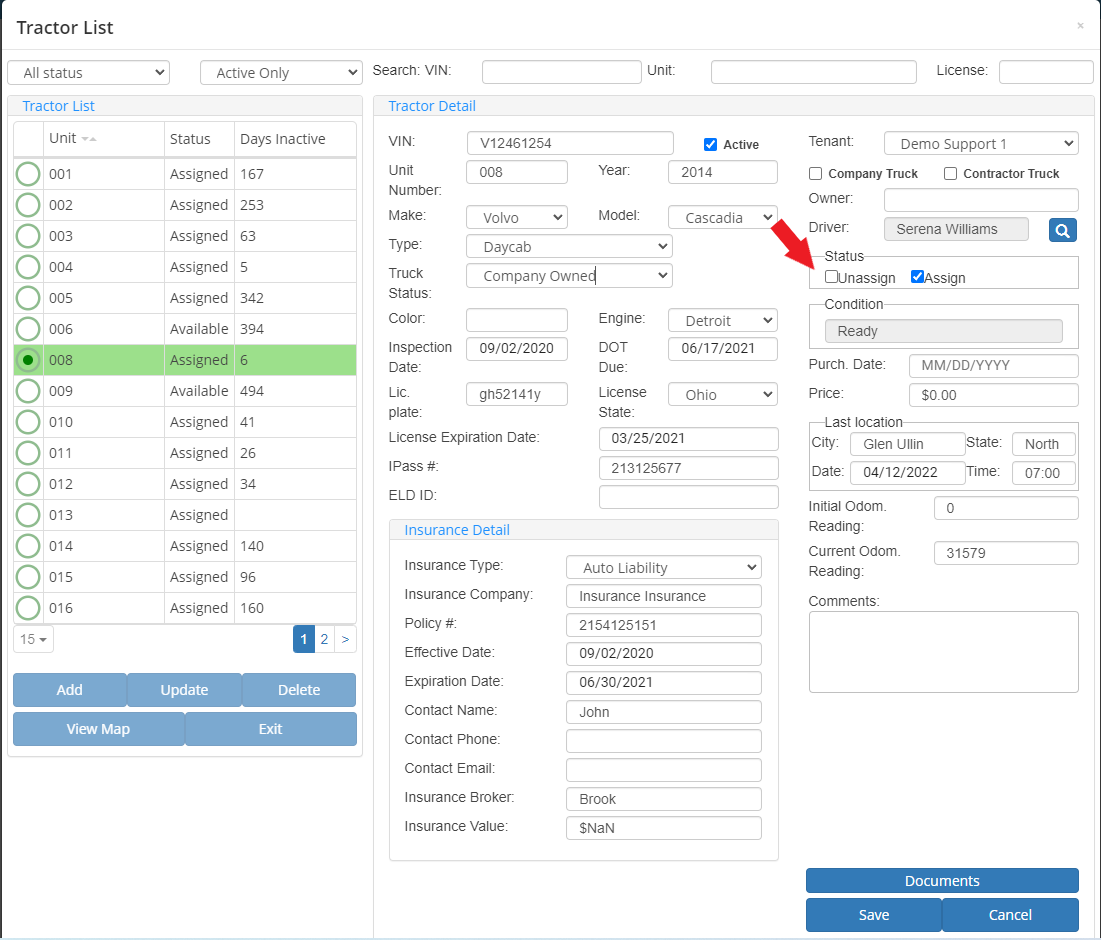
Task: Go to page 2 of tractor list
Action: click(324, 639)
